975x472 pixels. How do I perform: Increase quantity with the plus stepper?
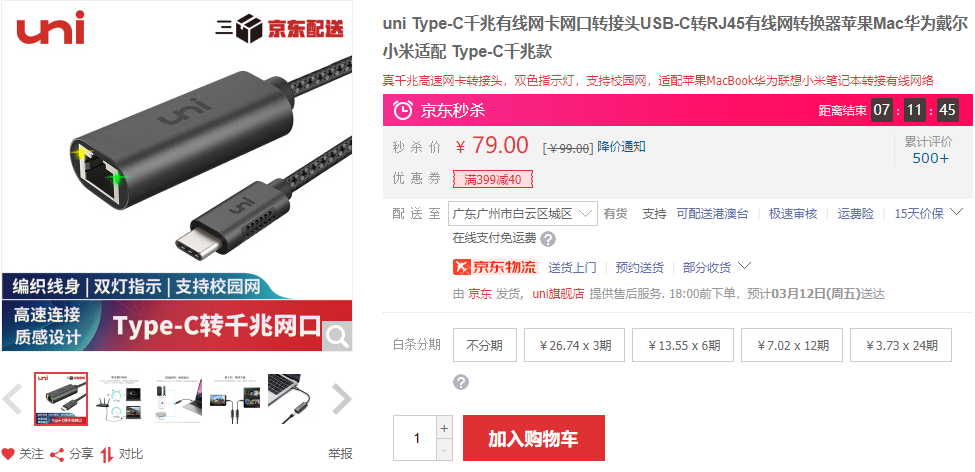point(444,428)
